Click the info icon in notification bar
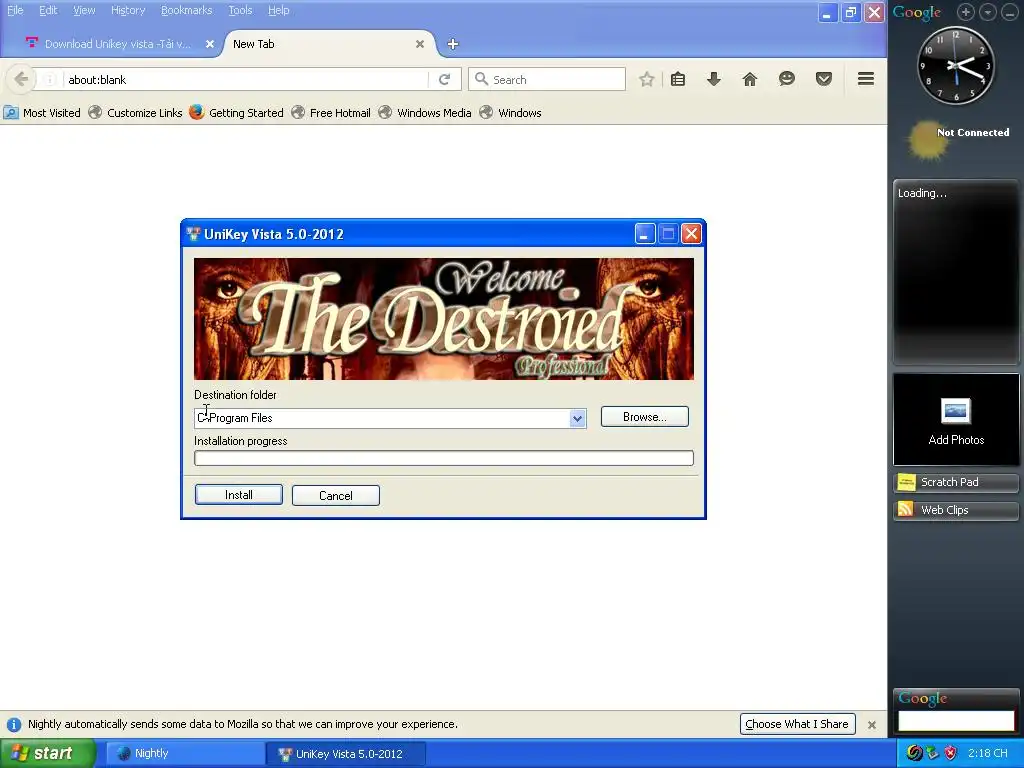Image resolution: width=1024 pixels, height=768 pixels. [14, 724]
